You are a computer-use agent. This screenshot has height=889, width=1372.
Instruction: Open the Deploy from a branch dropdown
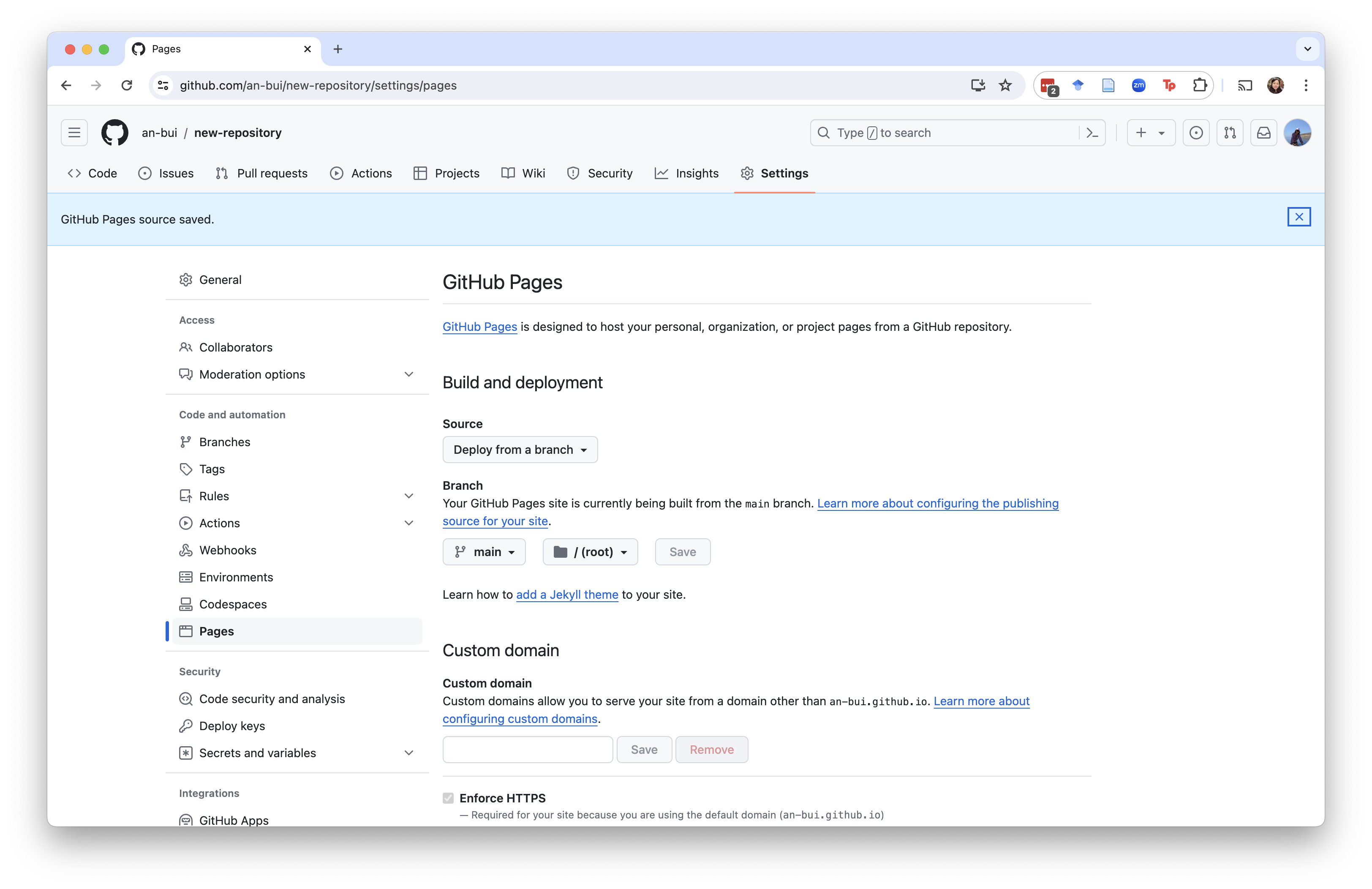520,450
